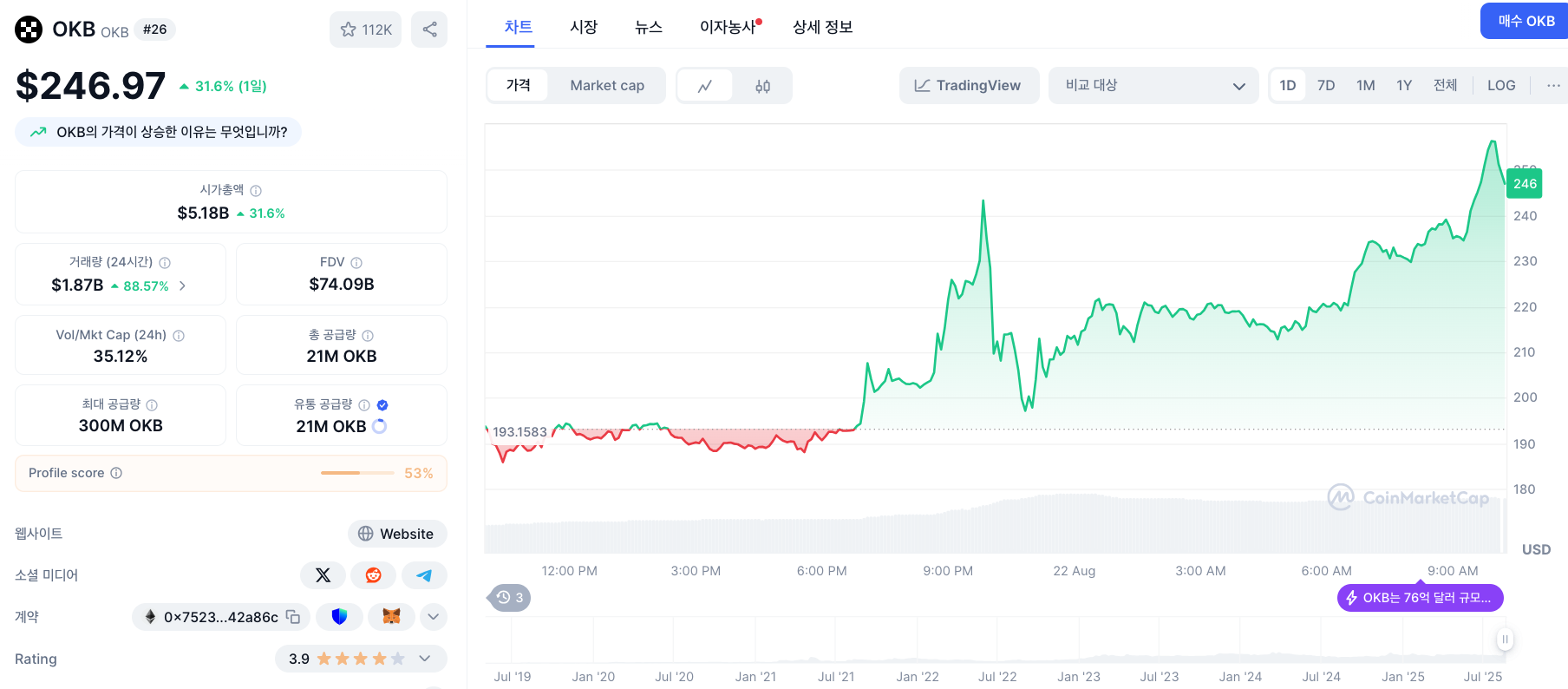Select the candlestick chart type icon
This screenshot has width=1568, height=689.
tap(762, 86)
